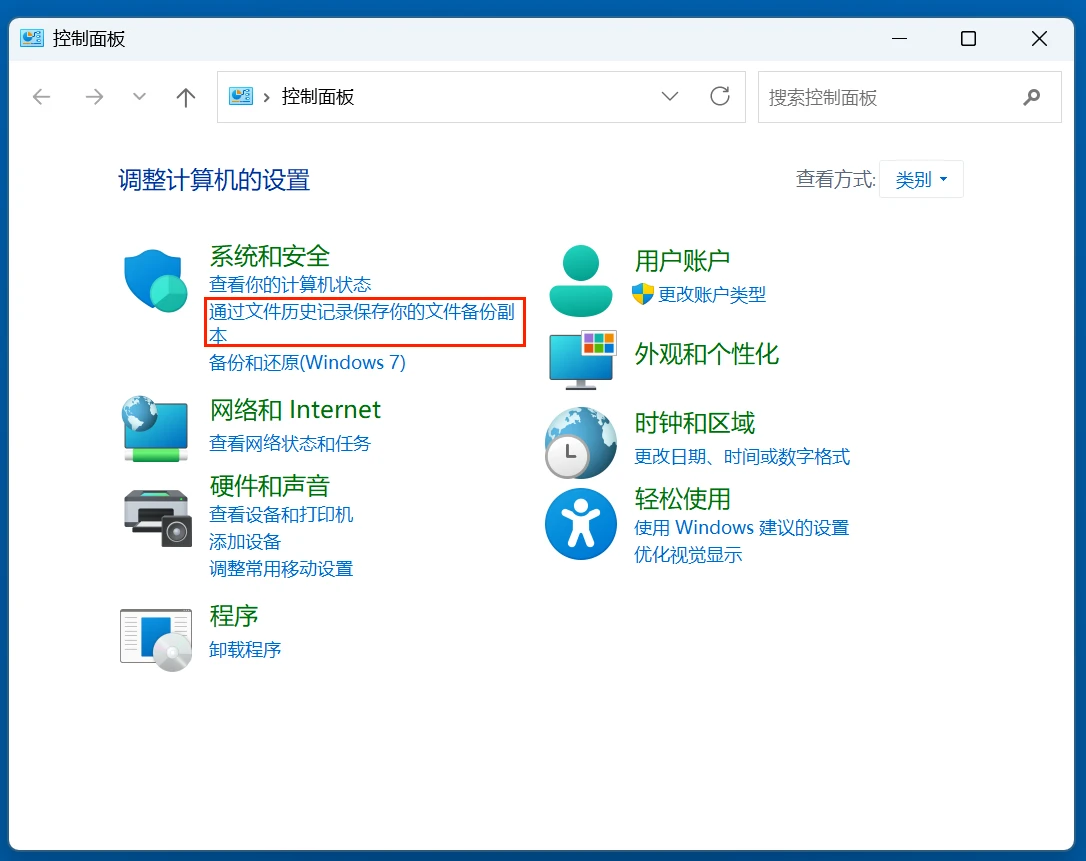The image size is (1086, 861).
Task: Click 更改账户类型 link
Action: pos(712,294)
